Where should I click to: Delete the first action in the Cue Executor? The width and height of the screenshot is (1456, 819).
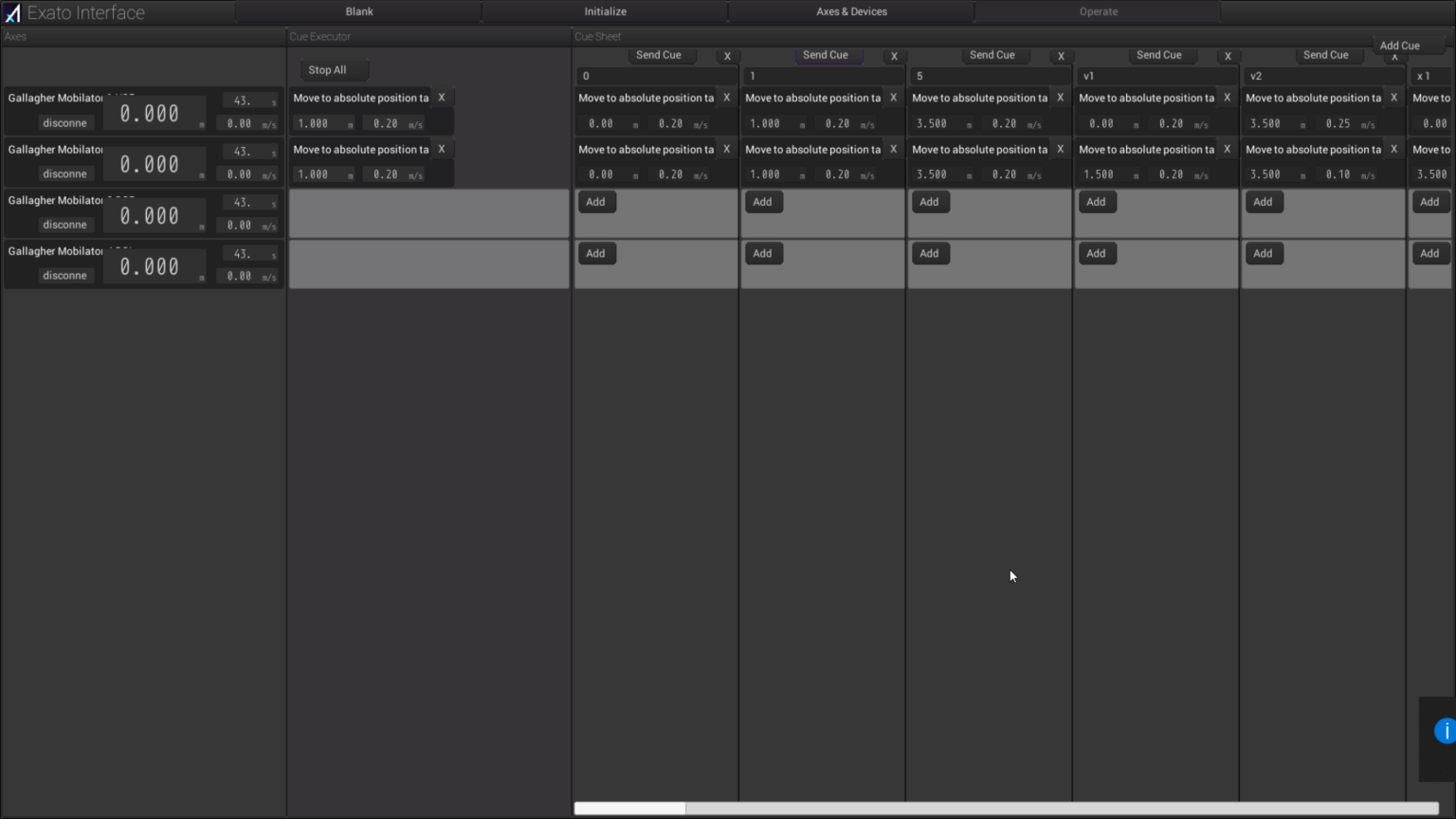coord(442,97)
